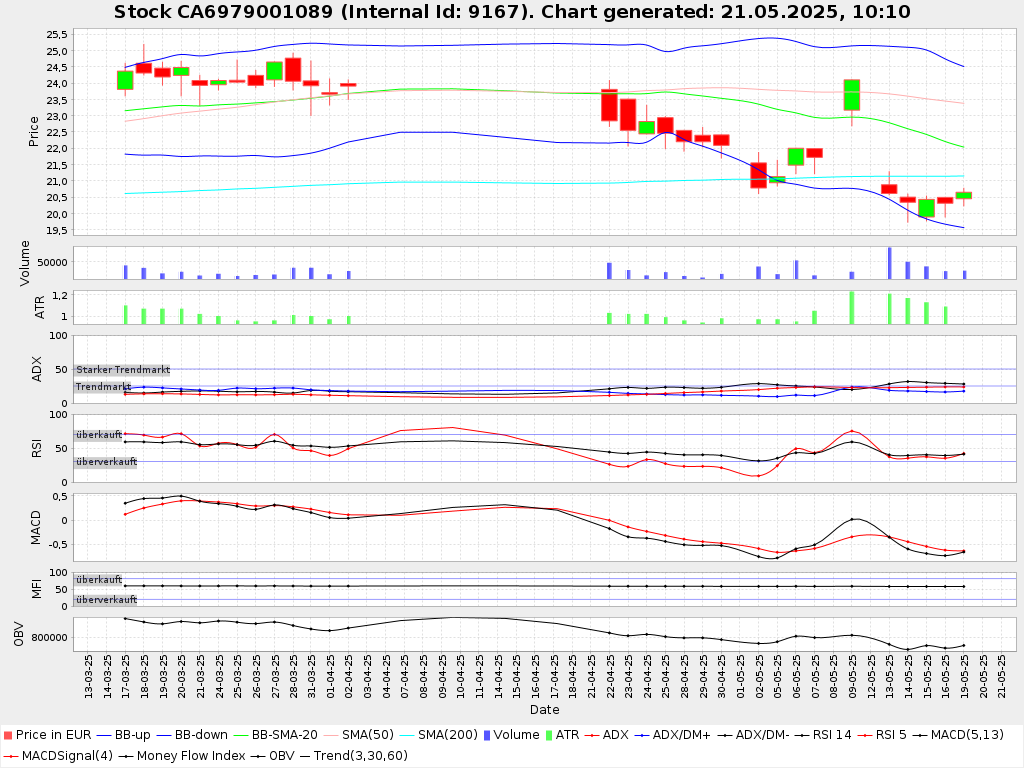Click the "Date" horizontal axis title
The image size is (1024, 768).
click(x=545, y=709)
